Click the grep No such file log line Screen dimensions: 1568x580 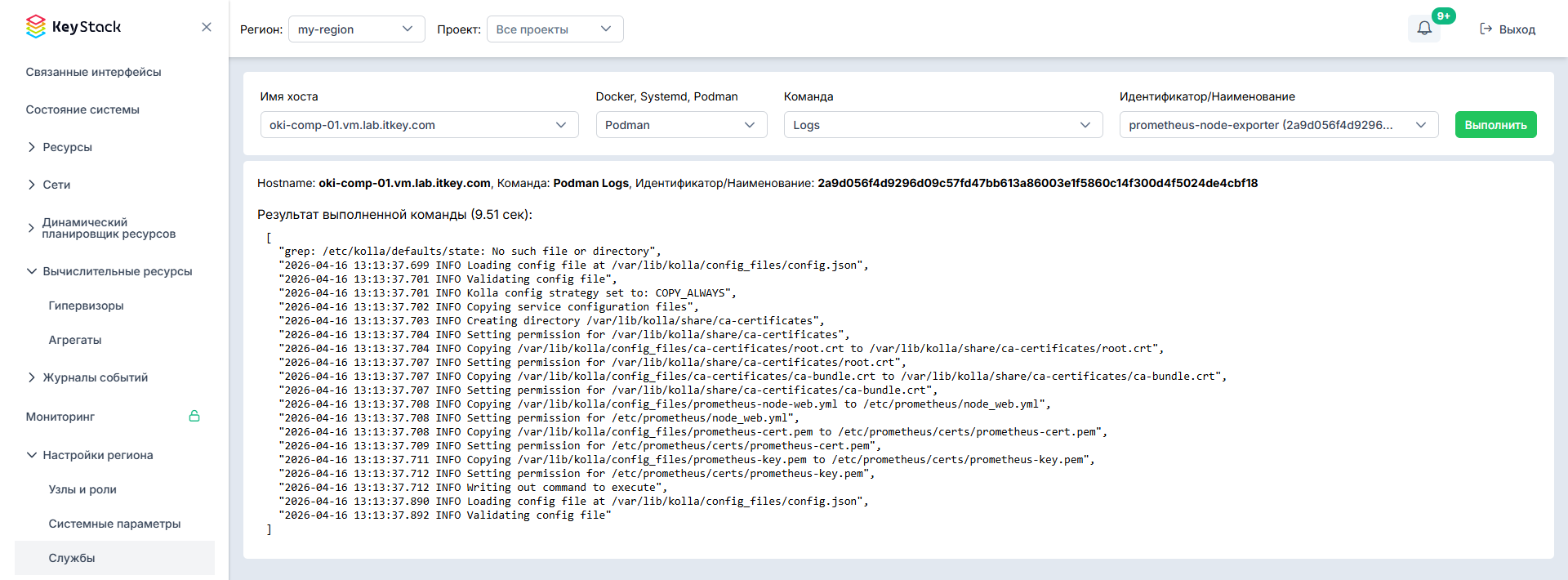(470, 251)
